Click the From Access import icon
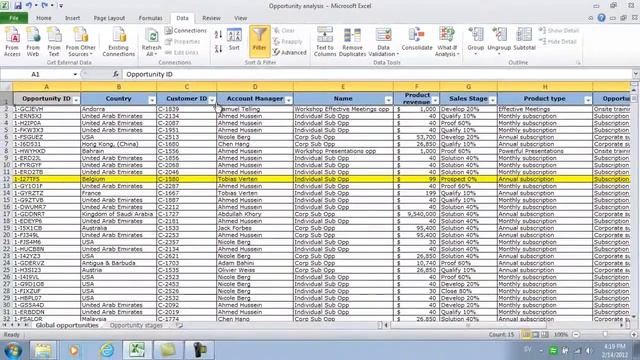Viewport: 640px width, 360px height. pyautogui.click(x=12, y=41)
